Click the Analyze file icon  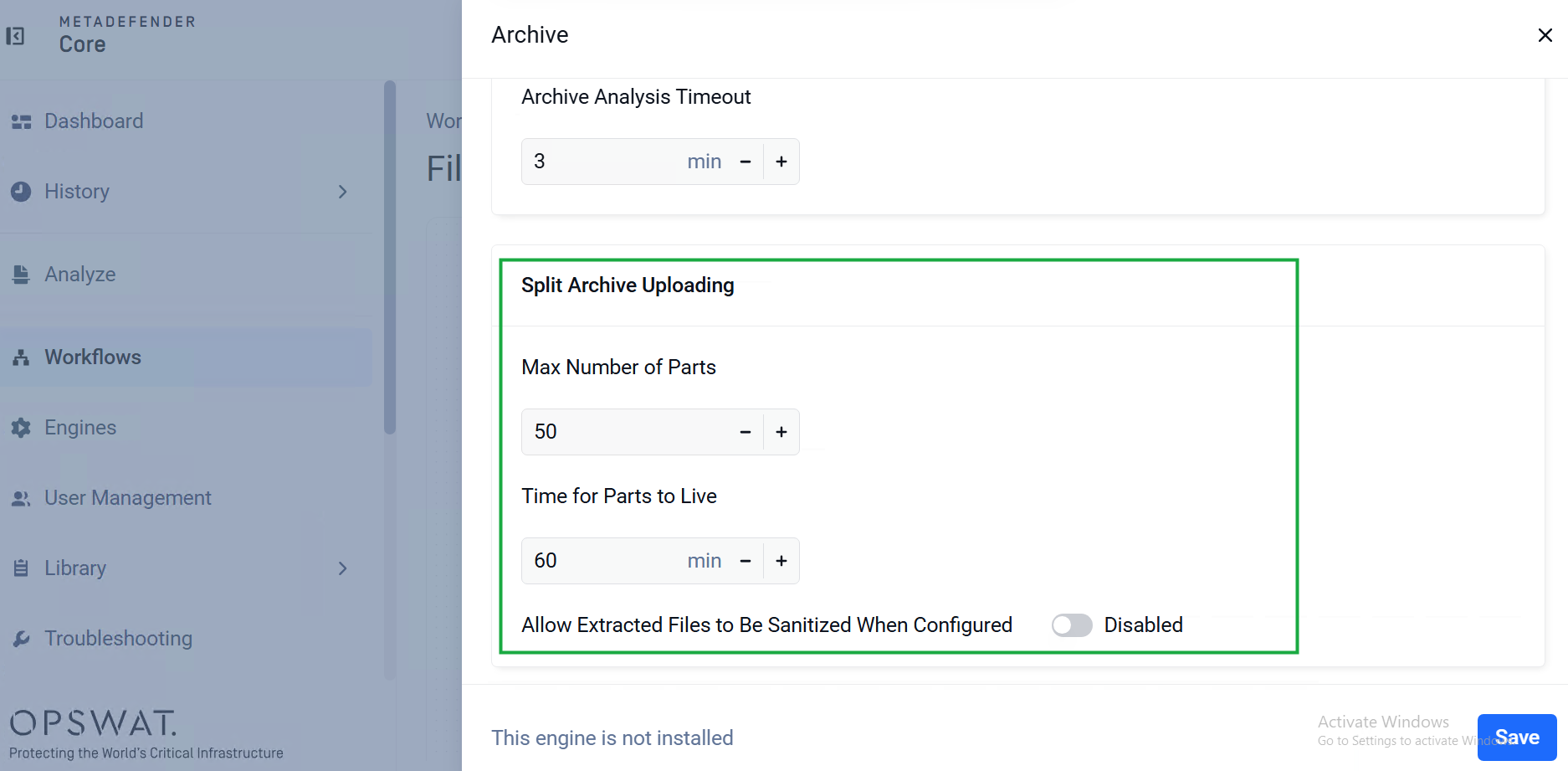[21, 275]
